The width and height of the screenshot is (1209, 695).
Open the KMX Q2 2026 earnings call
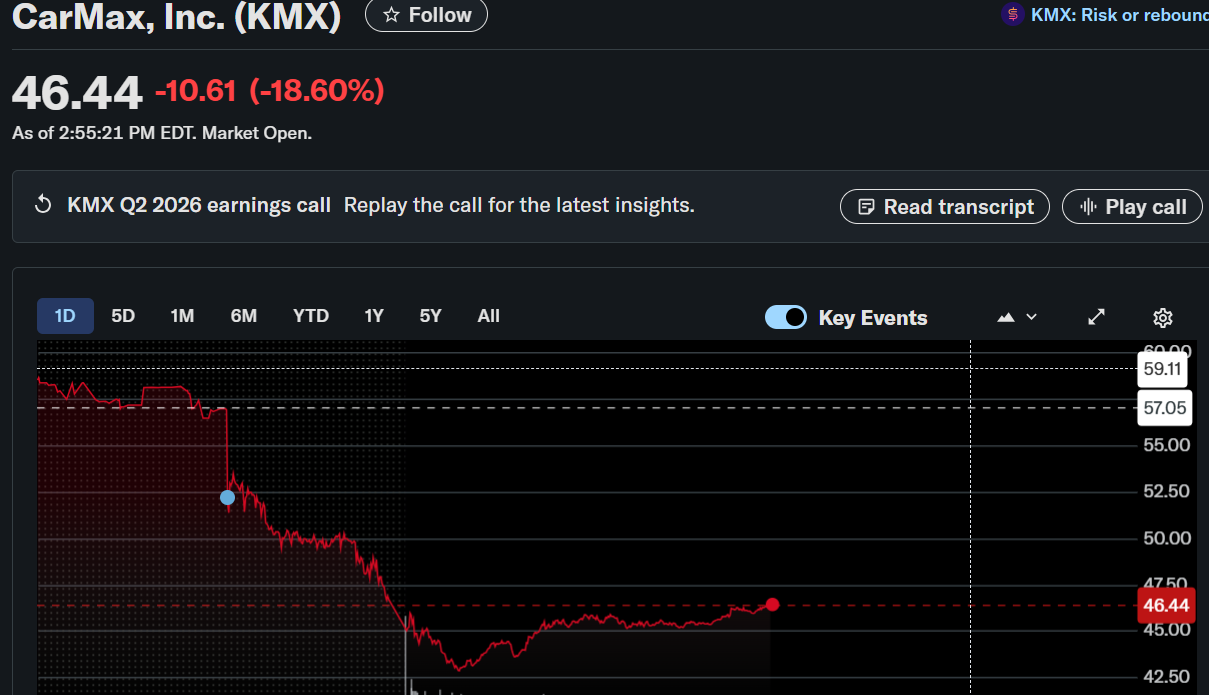[199, 205]
